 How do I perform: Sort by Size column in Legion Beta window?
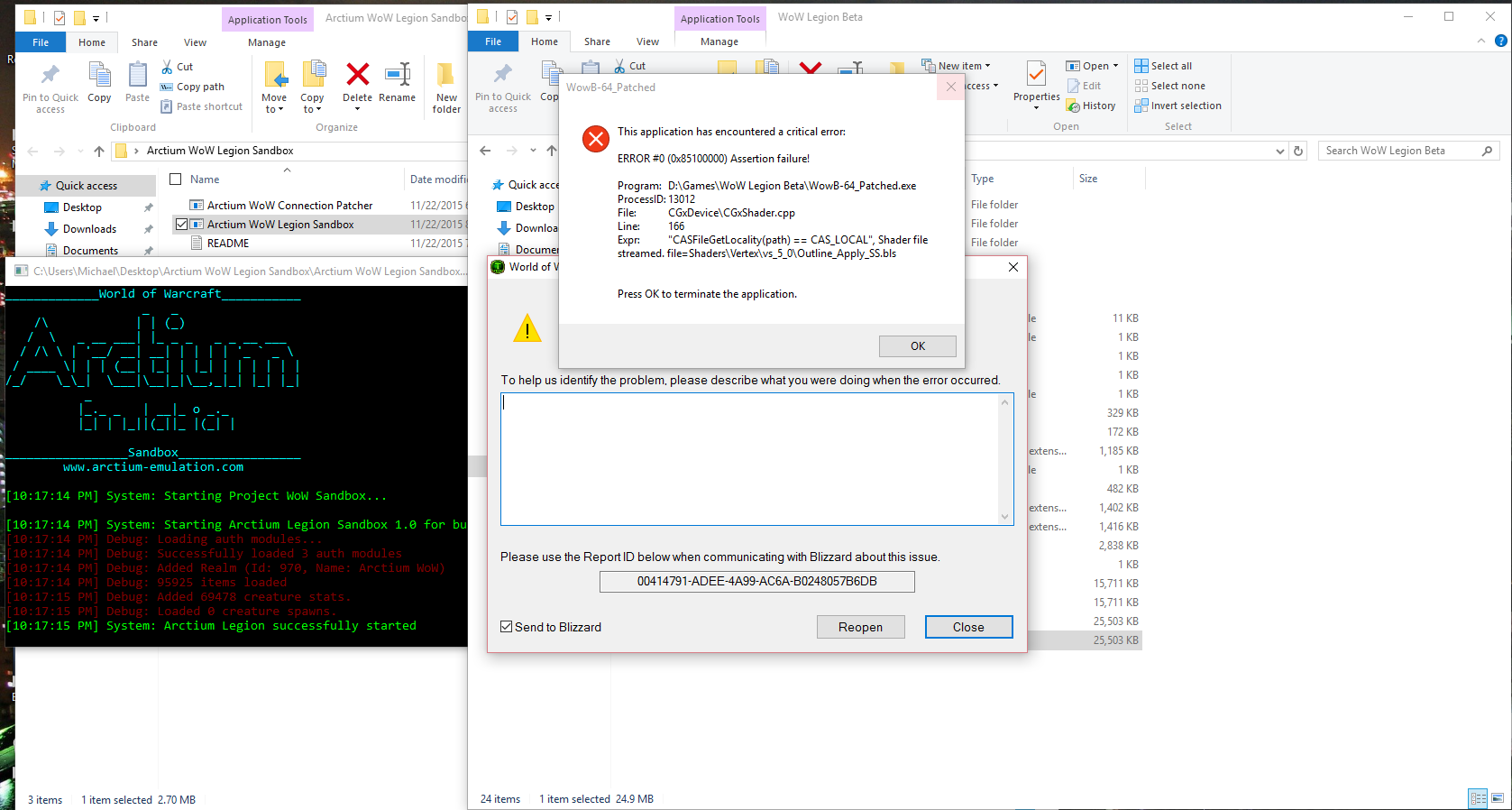click(1088, 179)
